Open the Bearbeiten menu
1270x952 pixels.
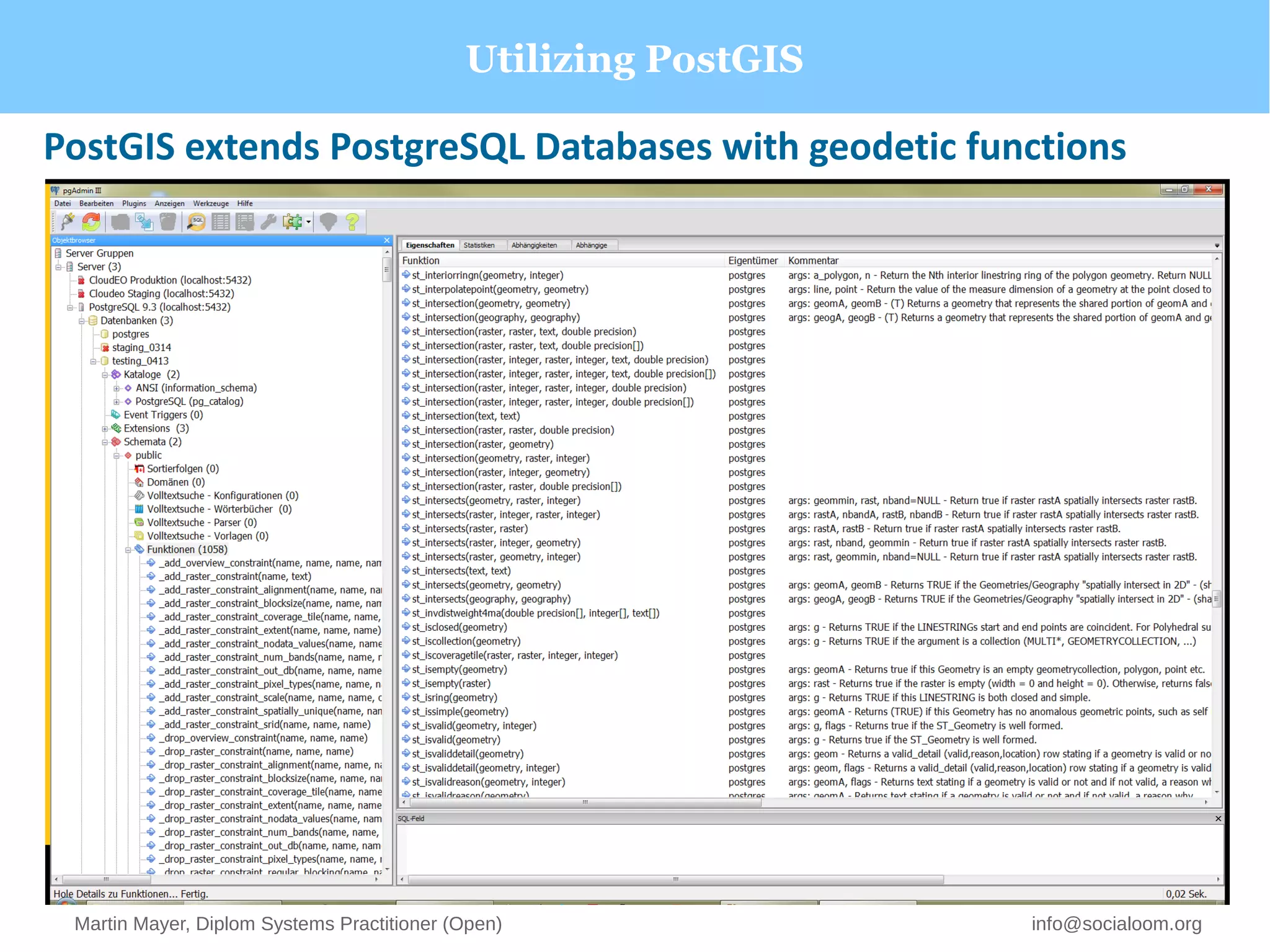pyautogui.click(x=97, y=203)
